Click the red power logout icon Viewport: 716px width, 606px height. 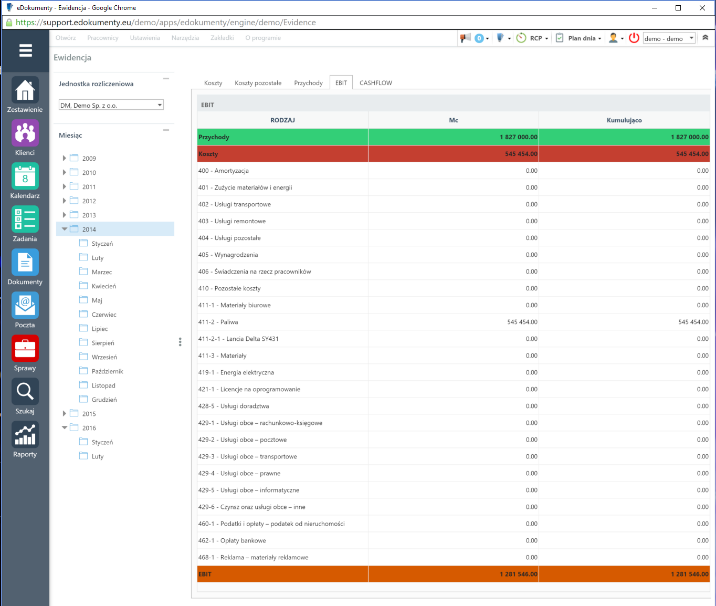pyautogui.click(x=634, y=38)
